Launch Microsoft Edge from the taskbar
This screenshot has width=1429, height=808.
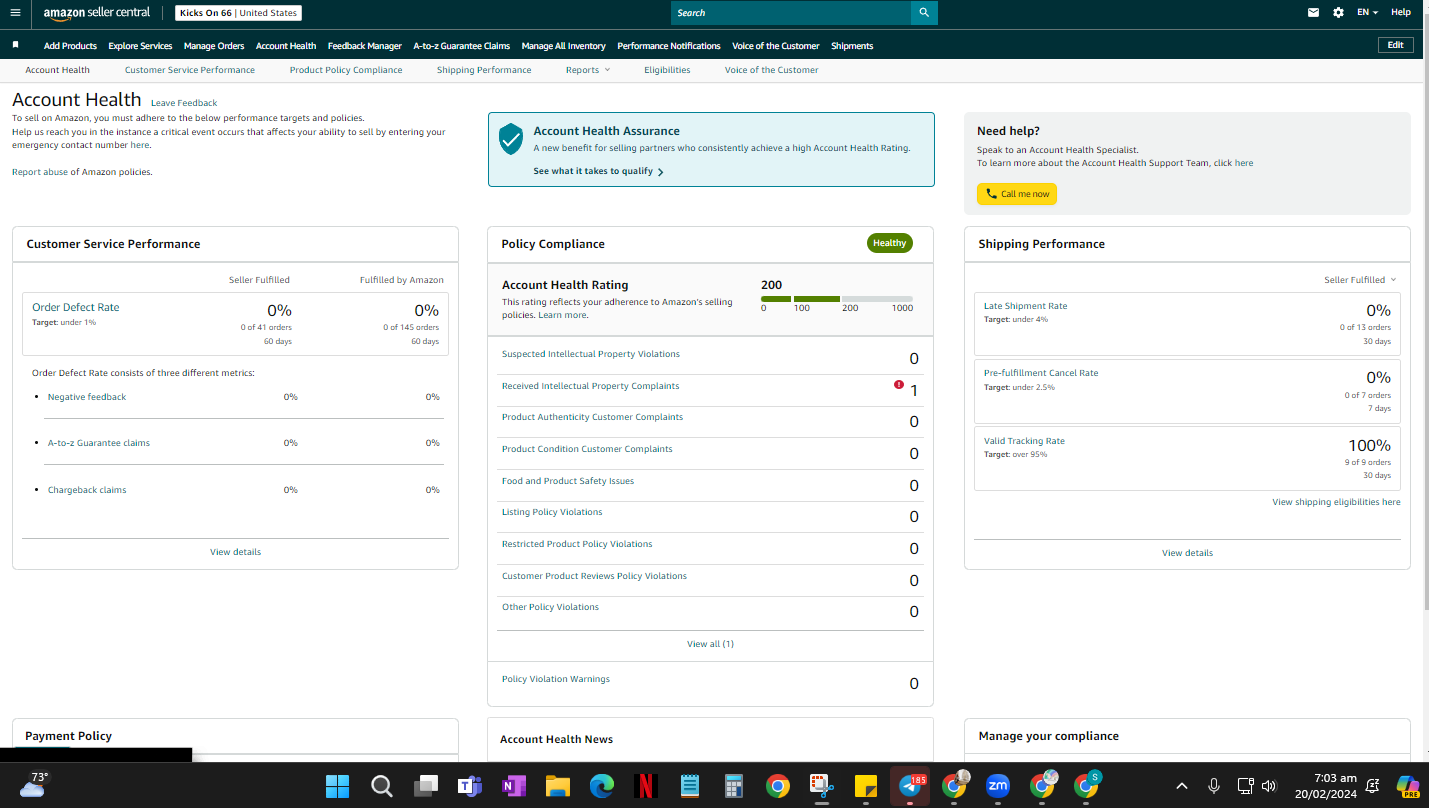[x=601, y=786]
